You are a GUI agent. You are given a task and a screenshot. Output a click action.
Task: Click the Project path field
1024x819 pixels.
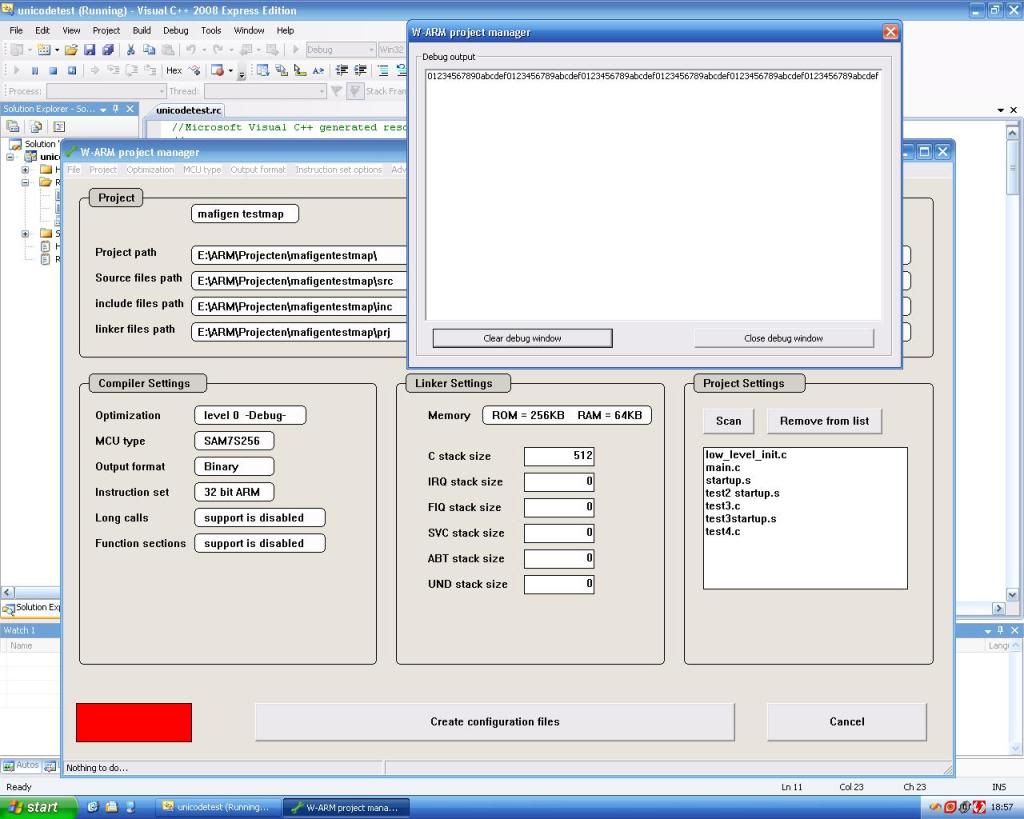[x=299, y=255]
